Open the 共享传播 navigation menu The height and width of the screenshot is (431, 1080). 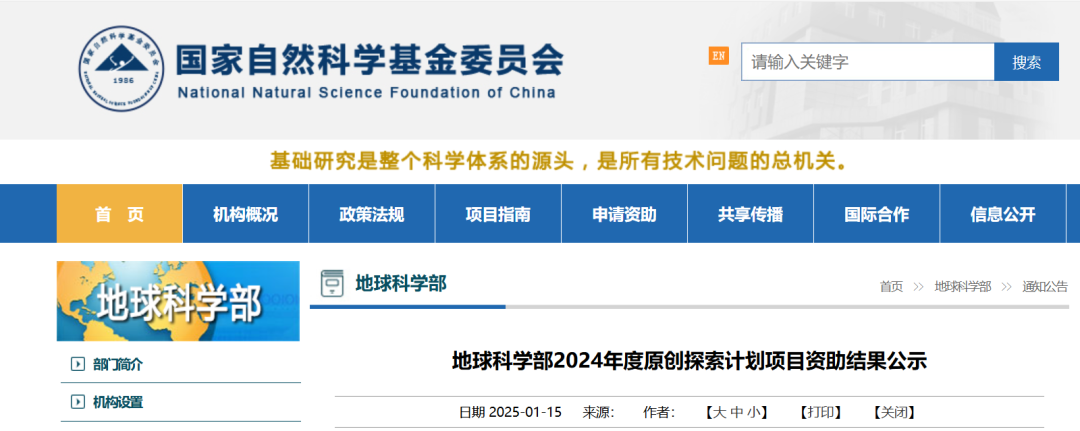tap(750, 213)
